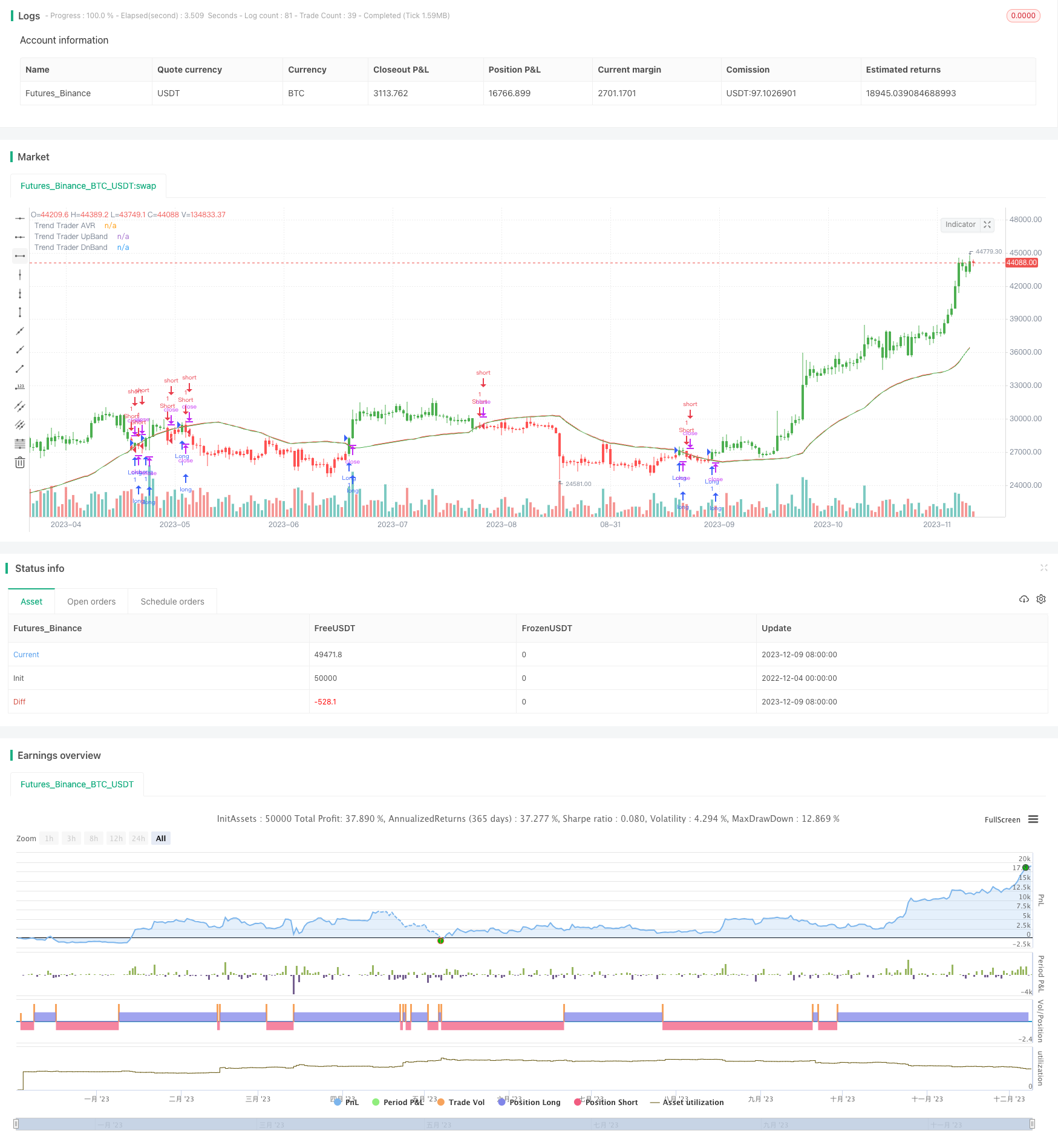The height and width of the screenshot is (1148, 1058).
Task: Set earnings chart zoom to All
Action: (161, 839)
